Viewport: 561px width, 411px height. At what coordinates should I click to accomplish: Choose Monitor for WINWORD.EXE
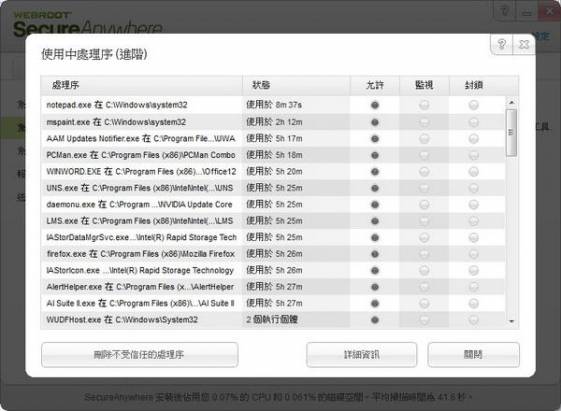click(x=424, y=172)
